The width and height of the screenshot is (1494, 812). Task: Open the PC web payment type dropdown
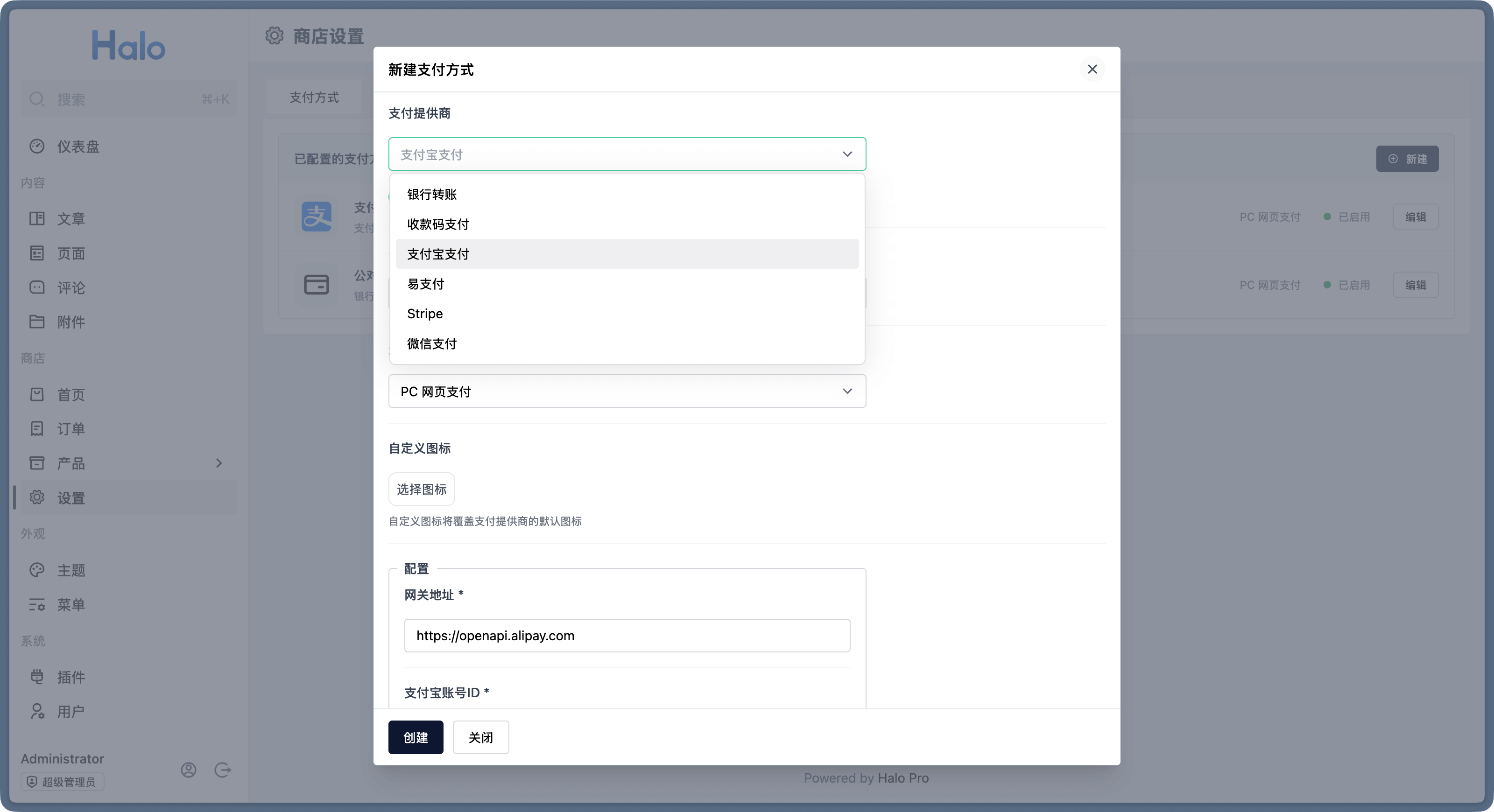pyautogui.click(x=627, y=391)
